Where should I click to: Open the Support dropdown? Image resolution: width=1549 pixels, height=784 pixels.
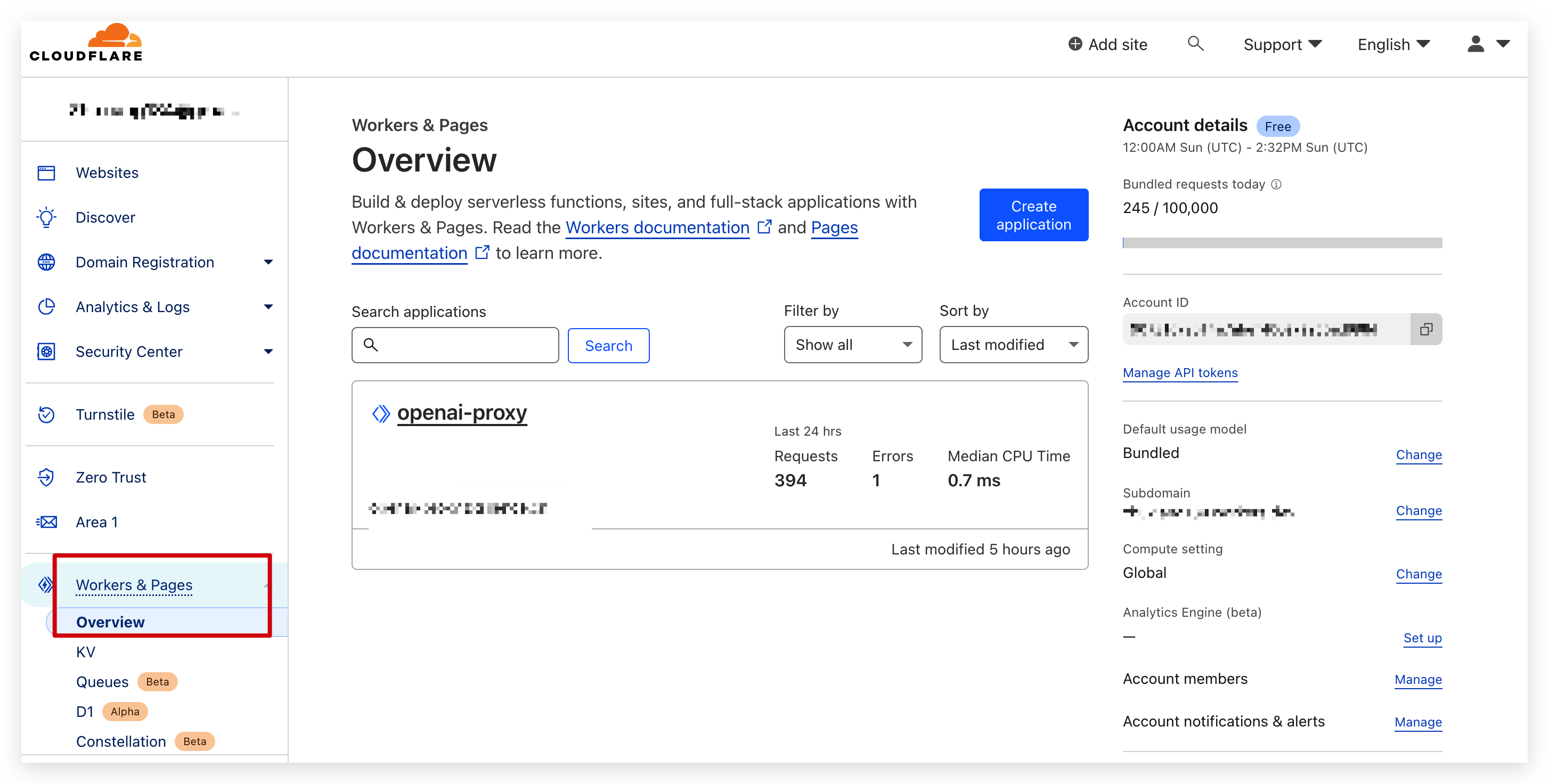pyautogui.click(x=1282, y=45)
